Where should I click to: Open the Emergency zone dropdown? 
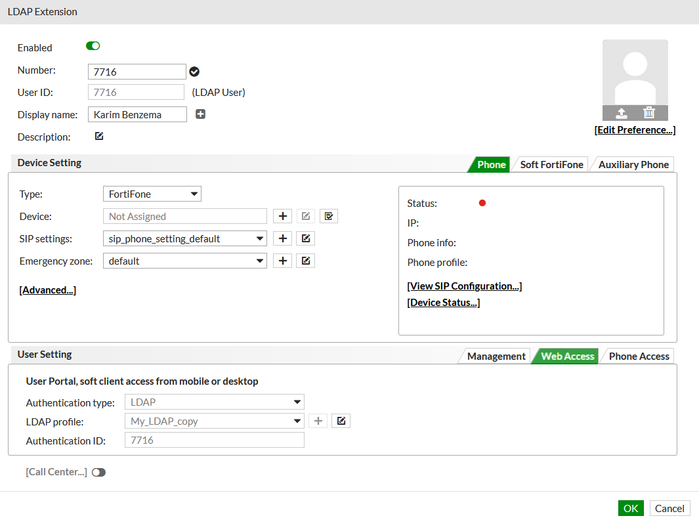pyautogui.click(x=185, y=261)
